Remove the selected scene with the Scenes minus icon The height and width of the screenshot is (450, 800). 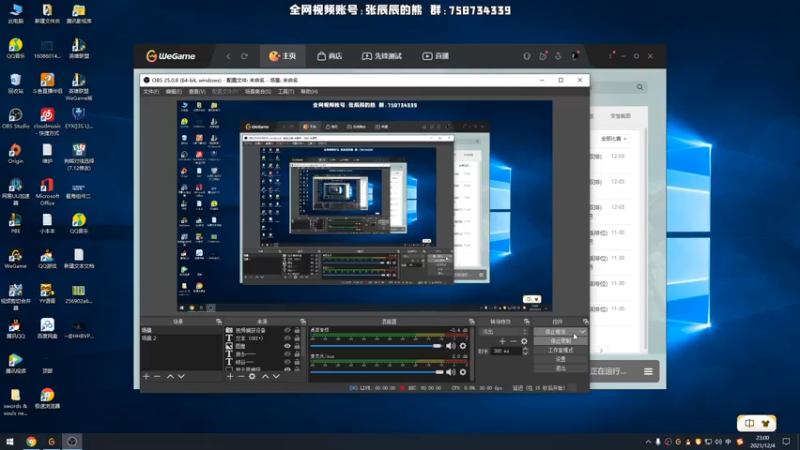(x=157, y=376)
